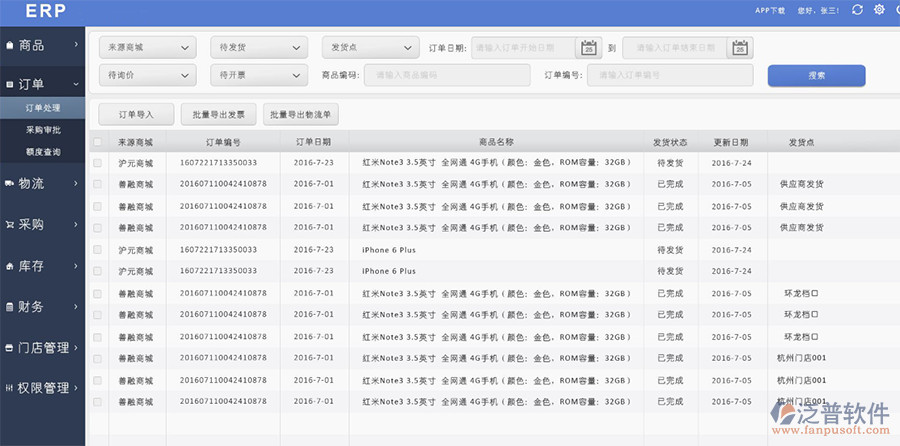Screen dimensions: 900x446
Task: Expand the 待开票 dropdown
Action: (258, 75)
